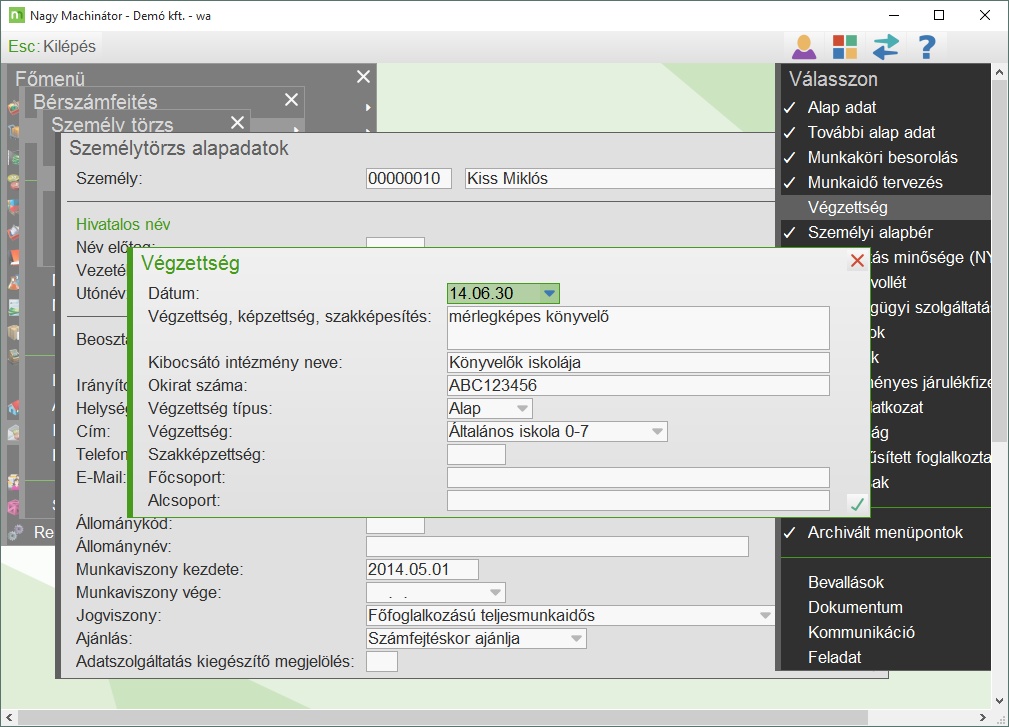Close the Főmenü panel

(364, 77)
